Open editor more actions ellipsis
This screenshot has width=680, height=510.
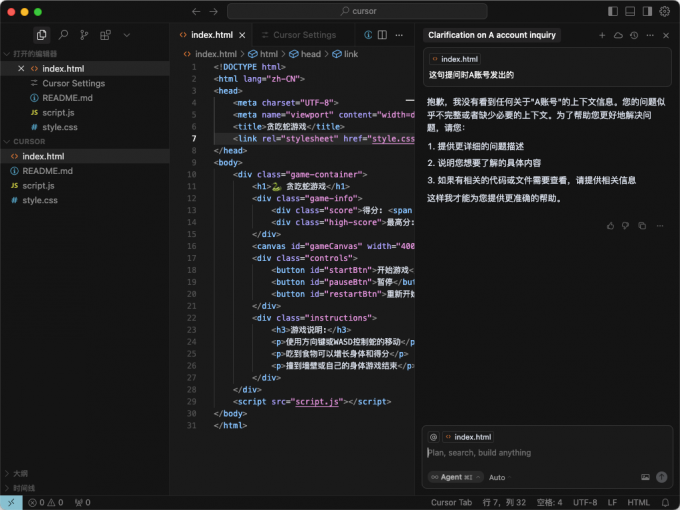point(399,35)
